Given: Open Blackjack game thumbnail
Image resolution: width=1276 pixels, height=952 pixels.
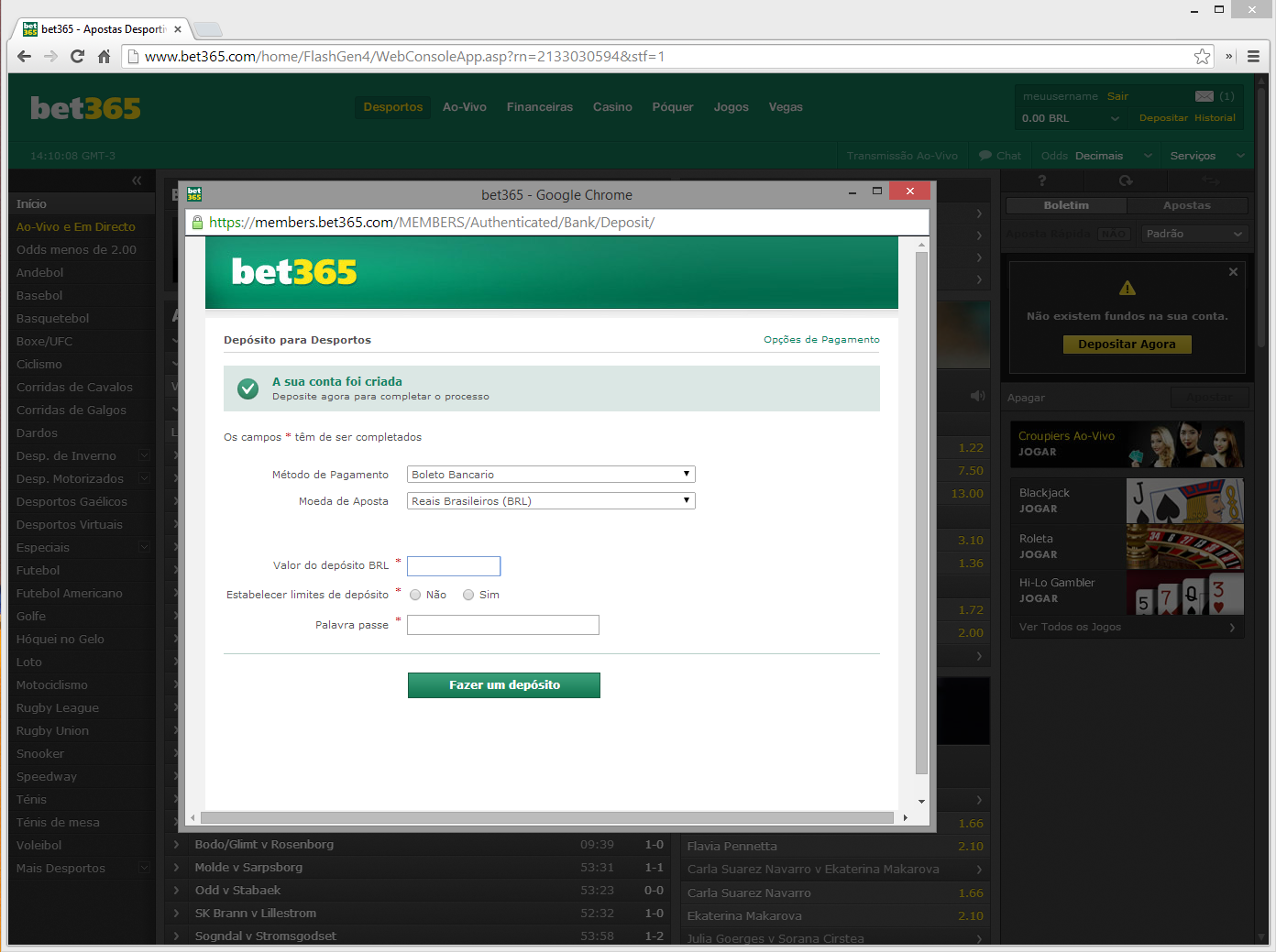Looking at the screenshot, I should tap(1184, 500).
